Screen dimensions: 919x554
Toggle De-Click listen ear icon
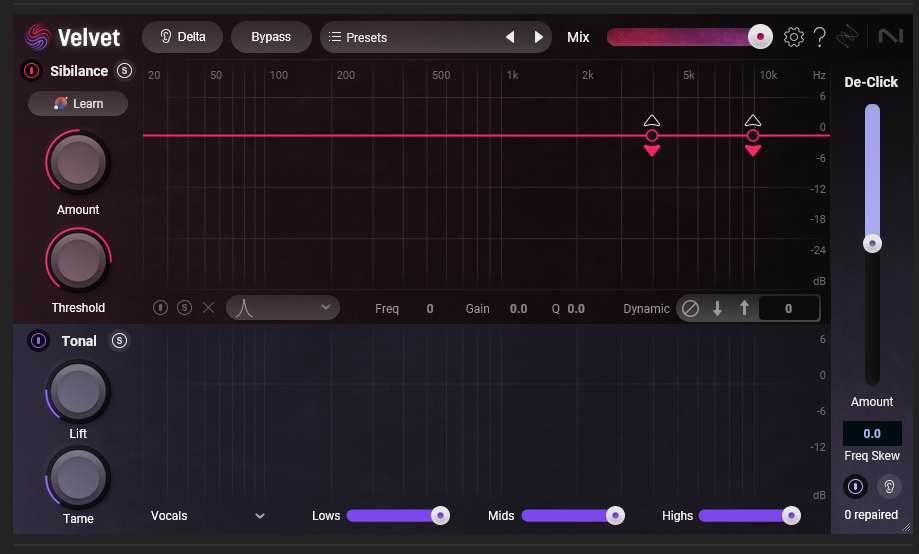[x=889, y=487]
